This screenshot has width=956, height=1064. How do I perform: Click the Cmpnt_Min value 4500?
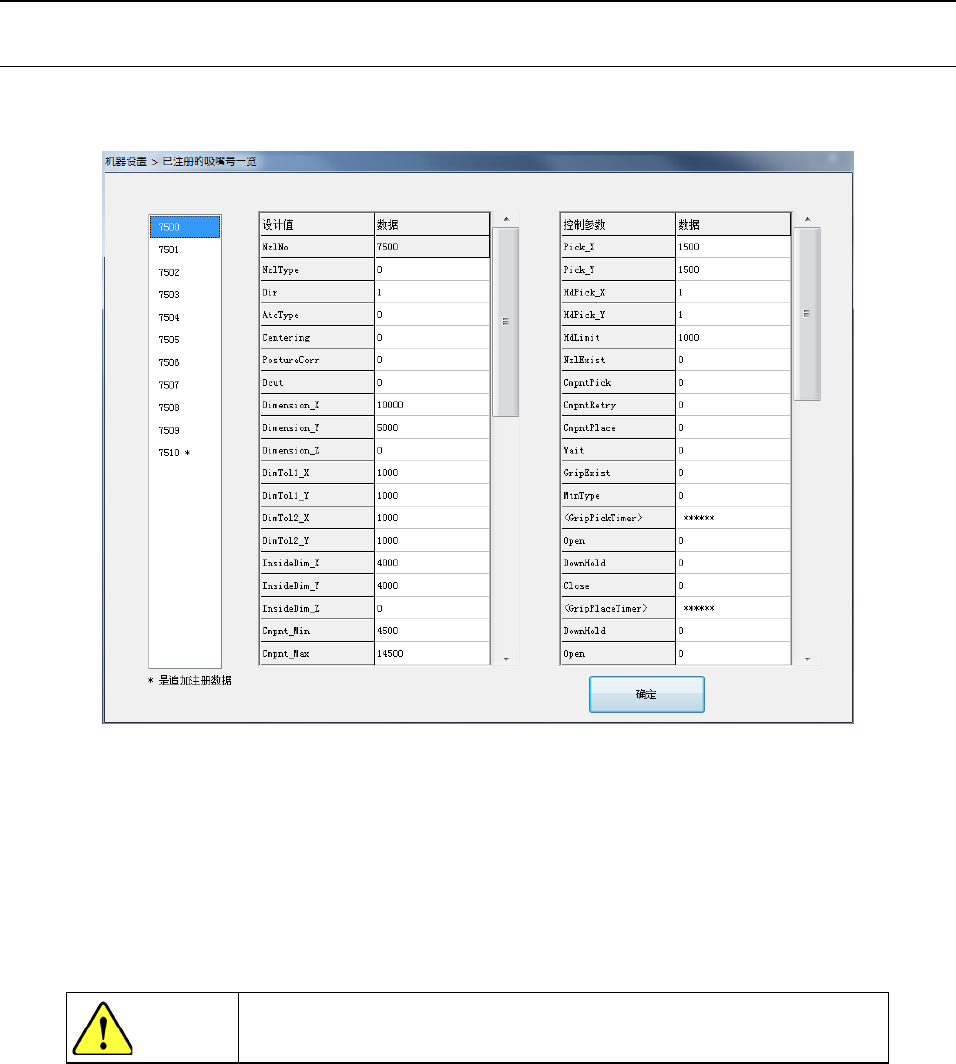(x=432, y=631)
